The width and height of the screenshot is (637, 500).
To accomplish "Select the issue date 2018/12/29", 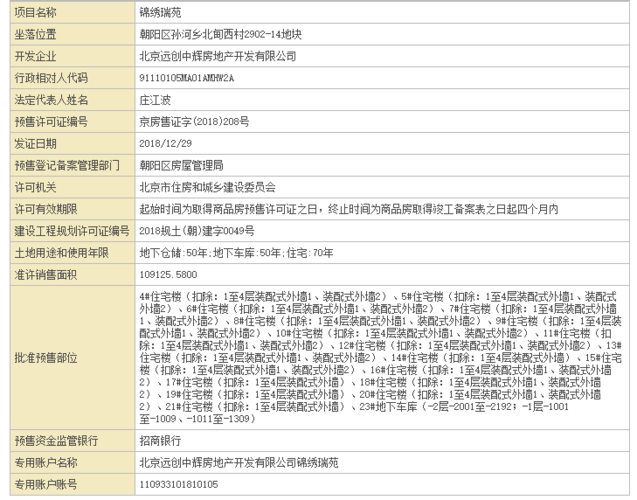I will coord(166,143).
